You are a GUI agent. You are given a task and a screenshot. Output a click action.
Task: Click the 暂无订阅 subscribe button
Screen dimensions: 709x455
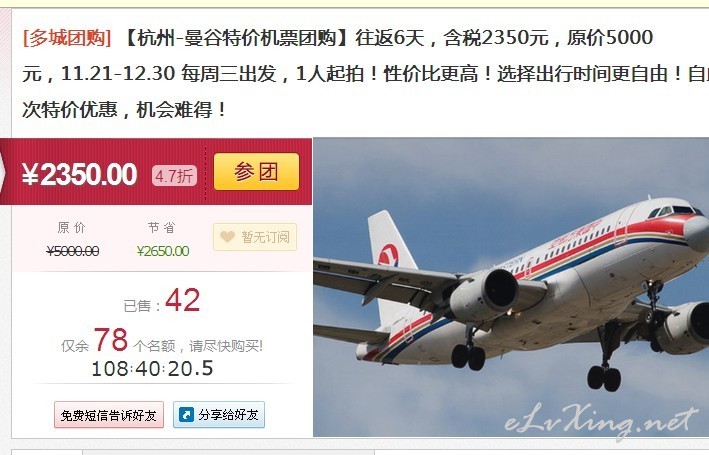[255, 237]
